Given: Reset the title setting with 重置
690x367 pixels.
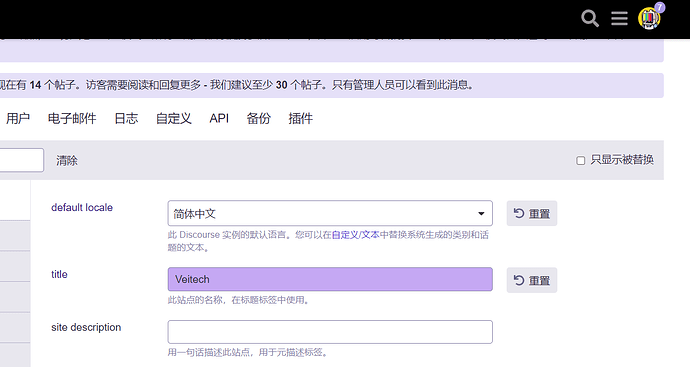Looking at the screenshot, I should tap(532, 280).
